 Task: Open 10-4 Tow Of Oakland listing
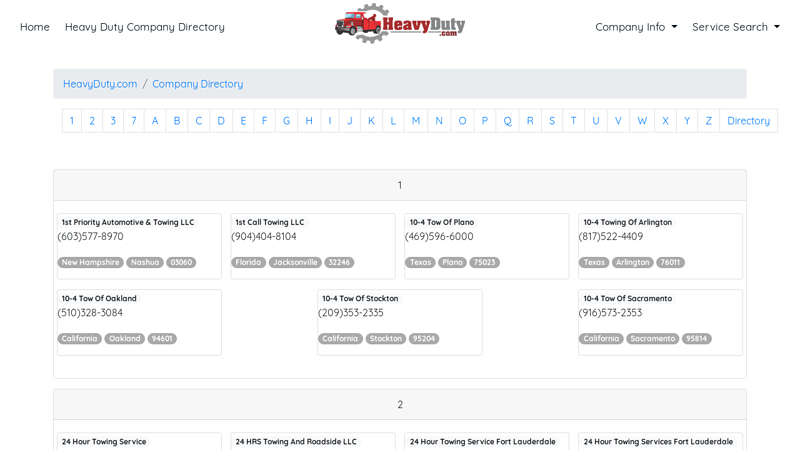[99, 298]
